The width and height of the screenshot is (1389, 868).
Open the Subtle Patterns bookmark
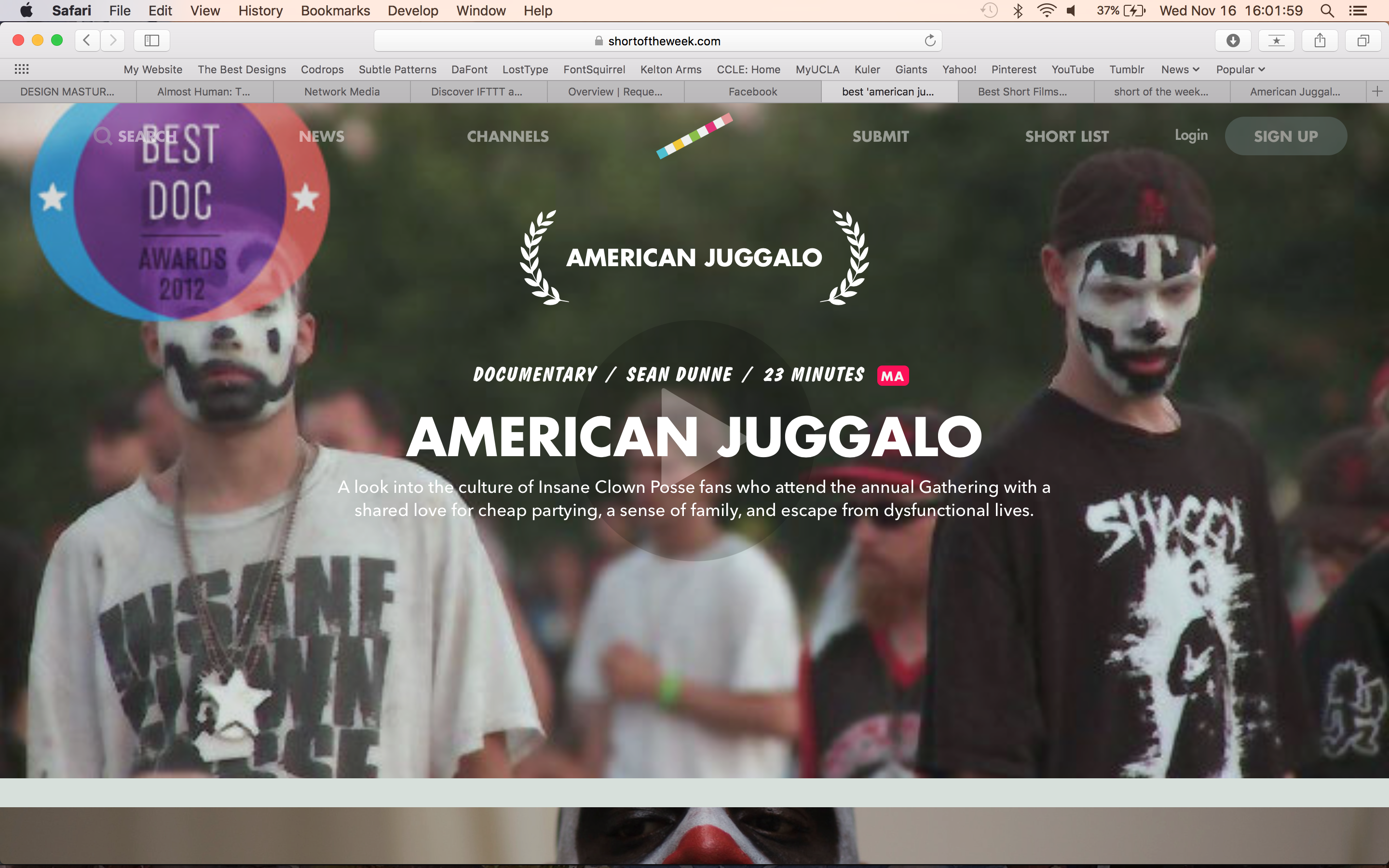[397, 69]
